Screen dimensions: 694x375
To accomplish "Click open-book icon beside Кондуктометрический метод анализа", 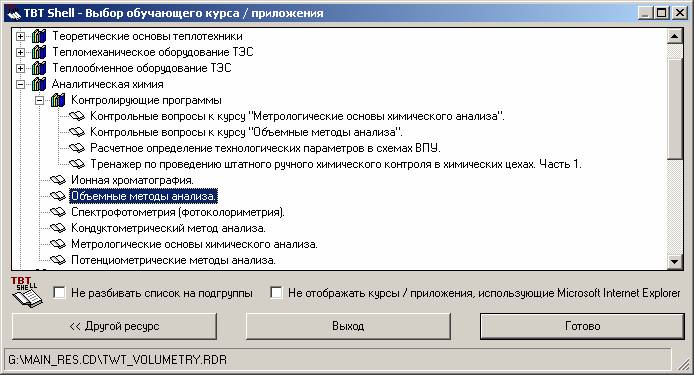I will click(58, 228).
